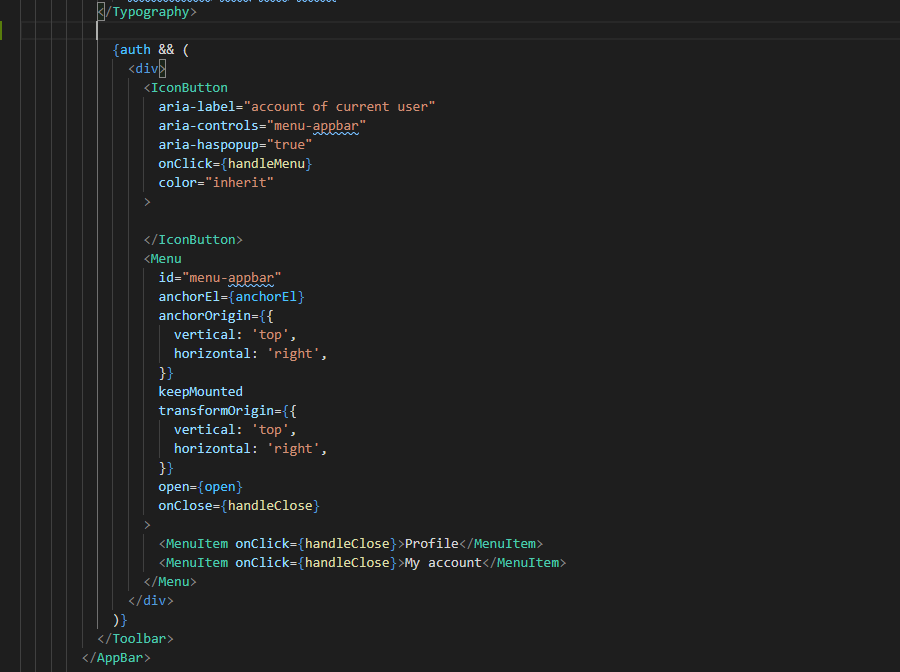The height and width of the screenshot is (672, 900).
Task: Click the closing AppBar tag
Action: click(x=115, y=657)
